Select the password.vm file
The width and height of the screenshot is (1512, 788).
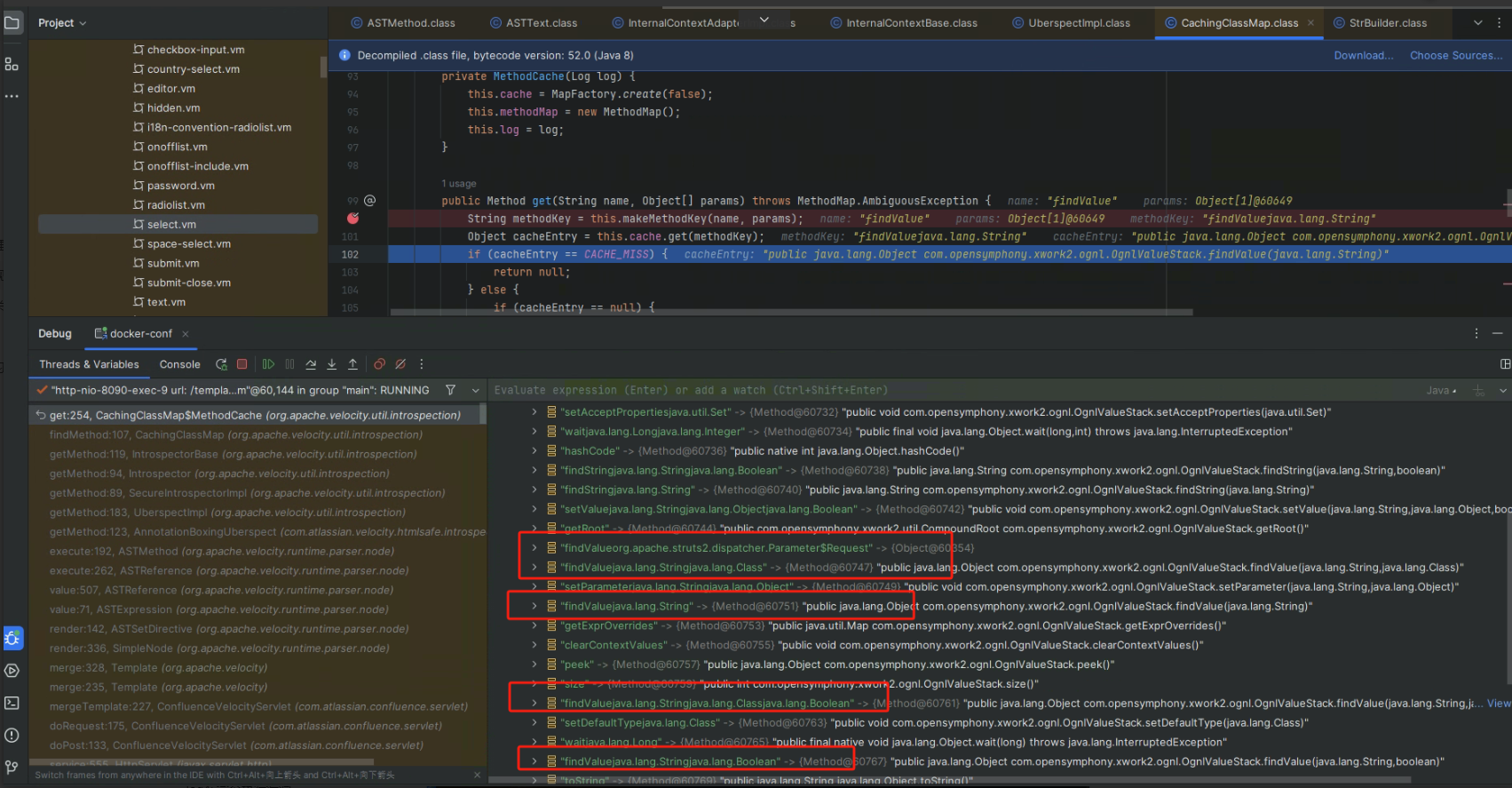click(x=181, y=186)
